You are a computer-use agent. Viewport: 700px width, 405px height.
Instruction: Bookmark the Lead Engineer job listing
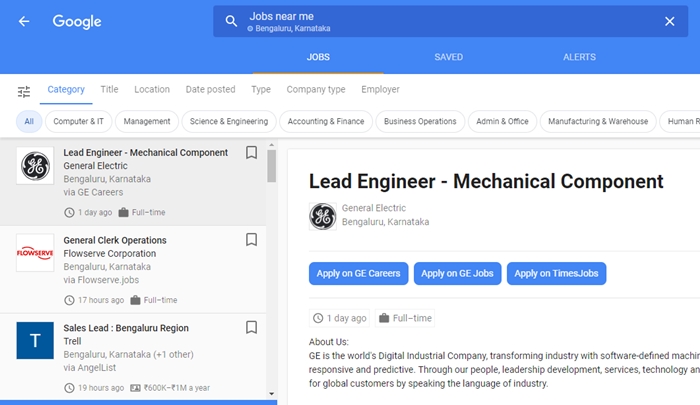click(x=251, y=153)
